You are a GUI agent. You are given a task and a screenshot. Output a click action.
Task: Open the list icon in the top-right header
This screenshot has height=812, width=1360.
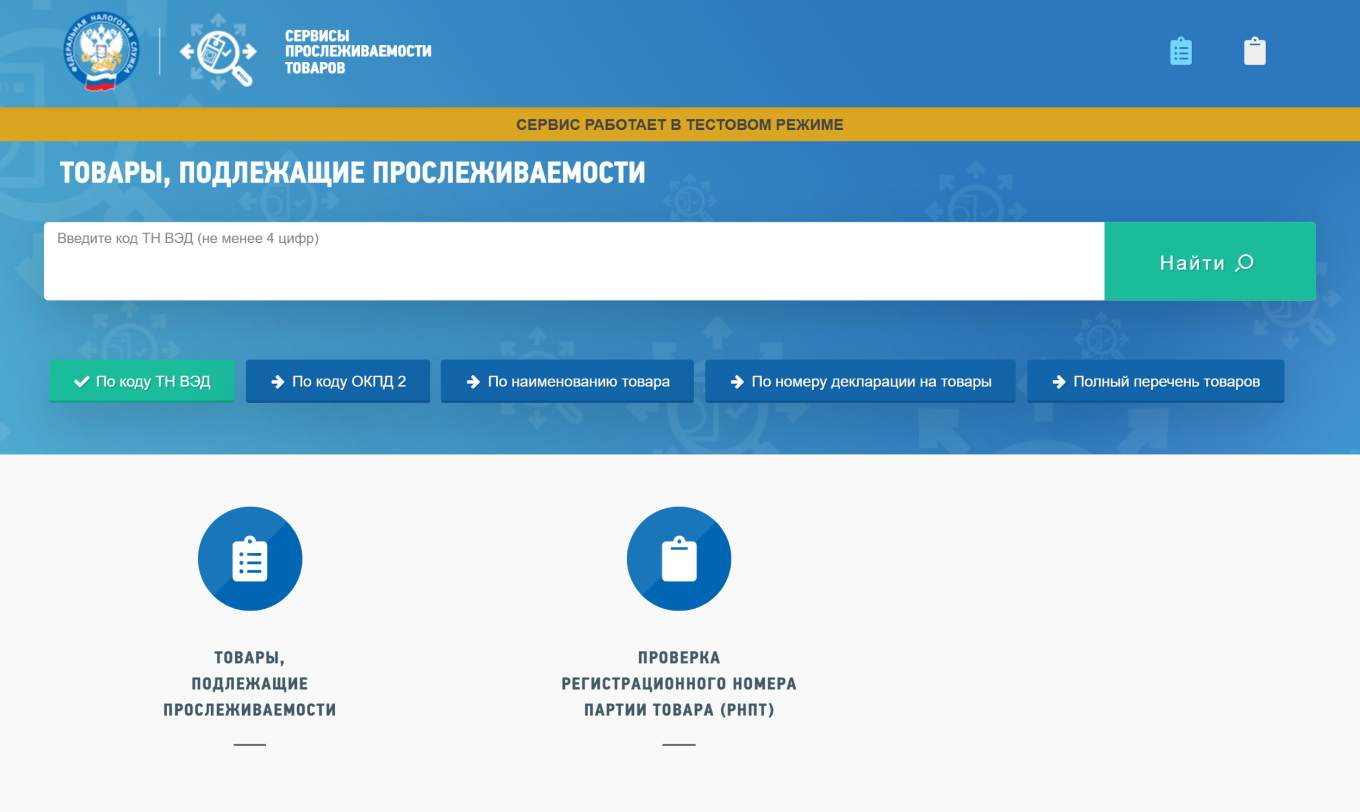(1181, 50)
